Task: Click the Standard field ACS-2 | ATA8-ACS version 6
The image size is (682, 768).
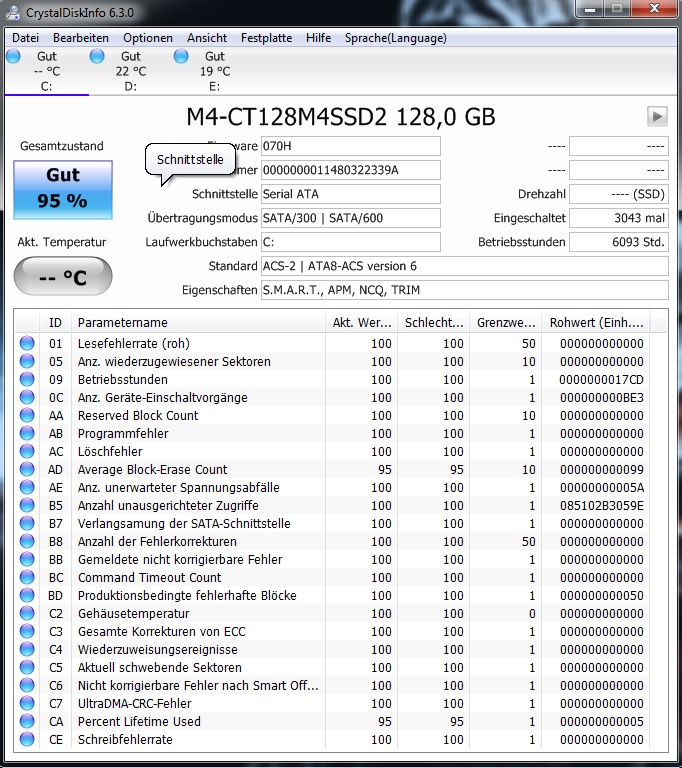Action: point(464,266)
